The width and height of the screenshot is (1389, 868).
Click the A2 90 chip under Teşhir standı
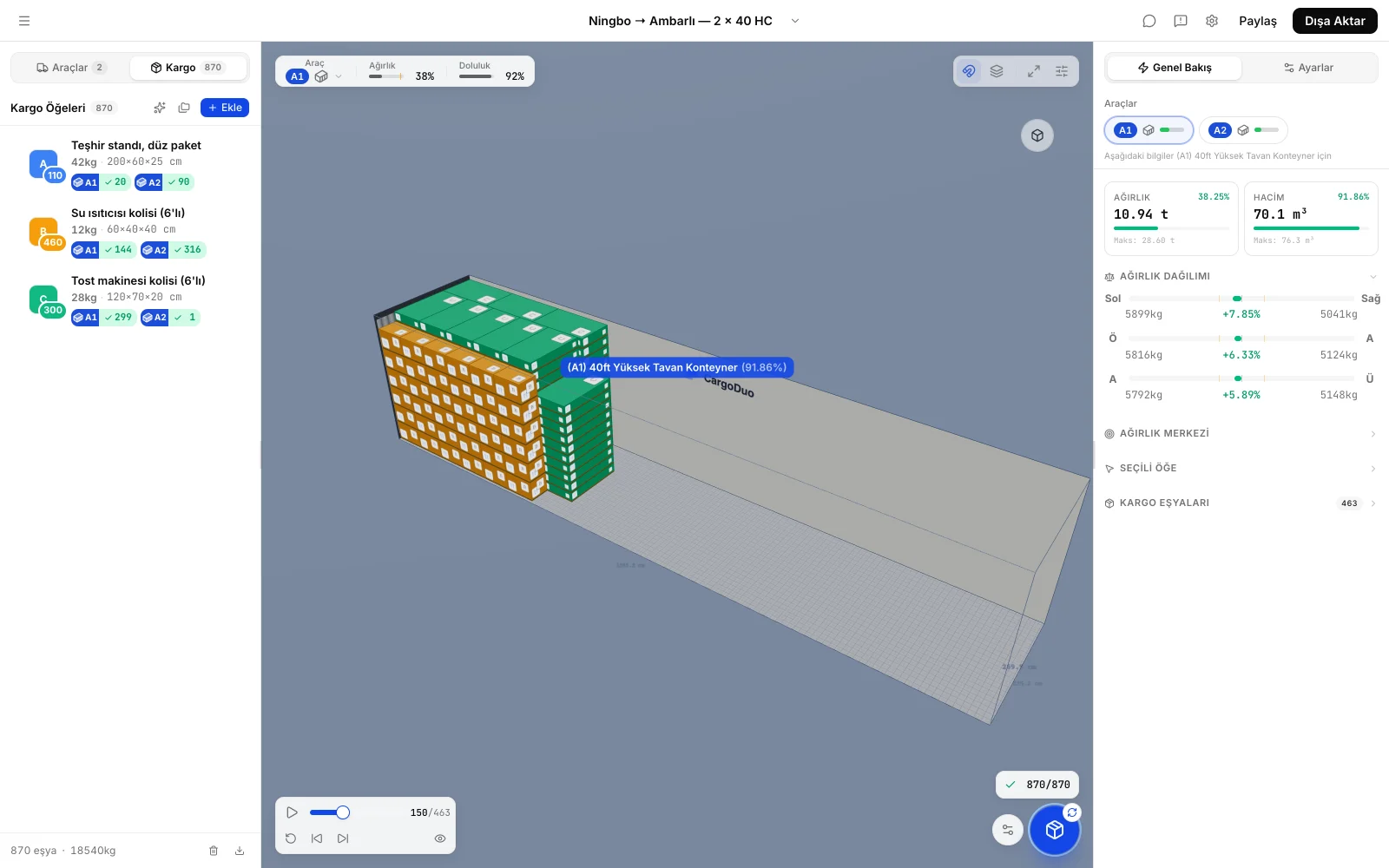(x=164, y=182)
